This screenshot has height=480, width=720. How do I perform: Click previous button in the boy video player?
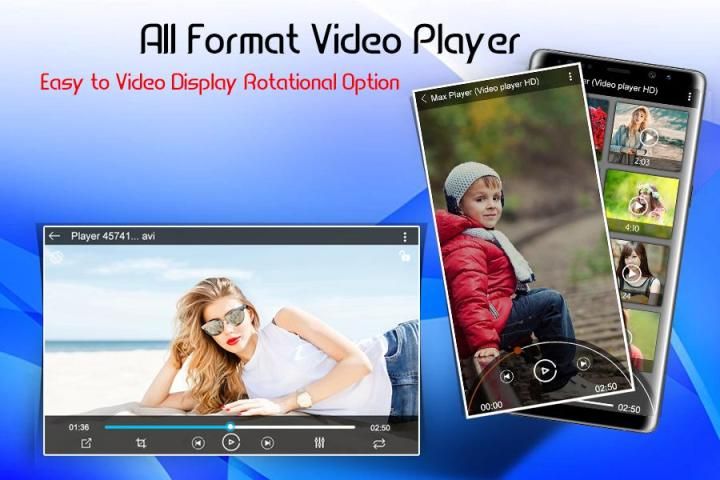[507, 377]
